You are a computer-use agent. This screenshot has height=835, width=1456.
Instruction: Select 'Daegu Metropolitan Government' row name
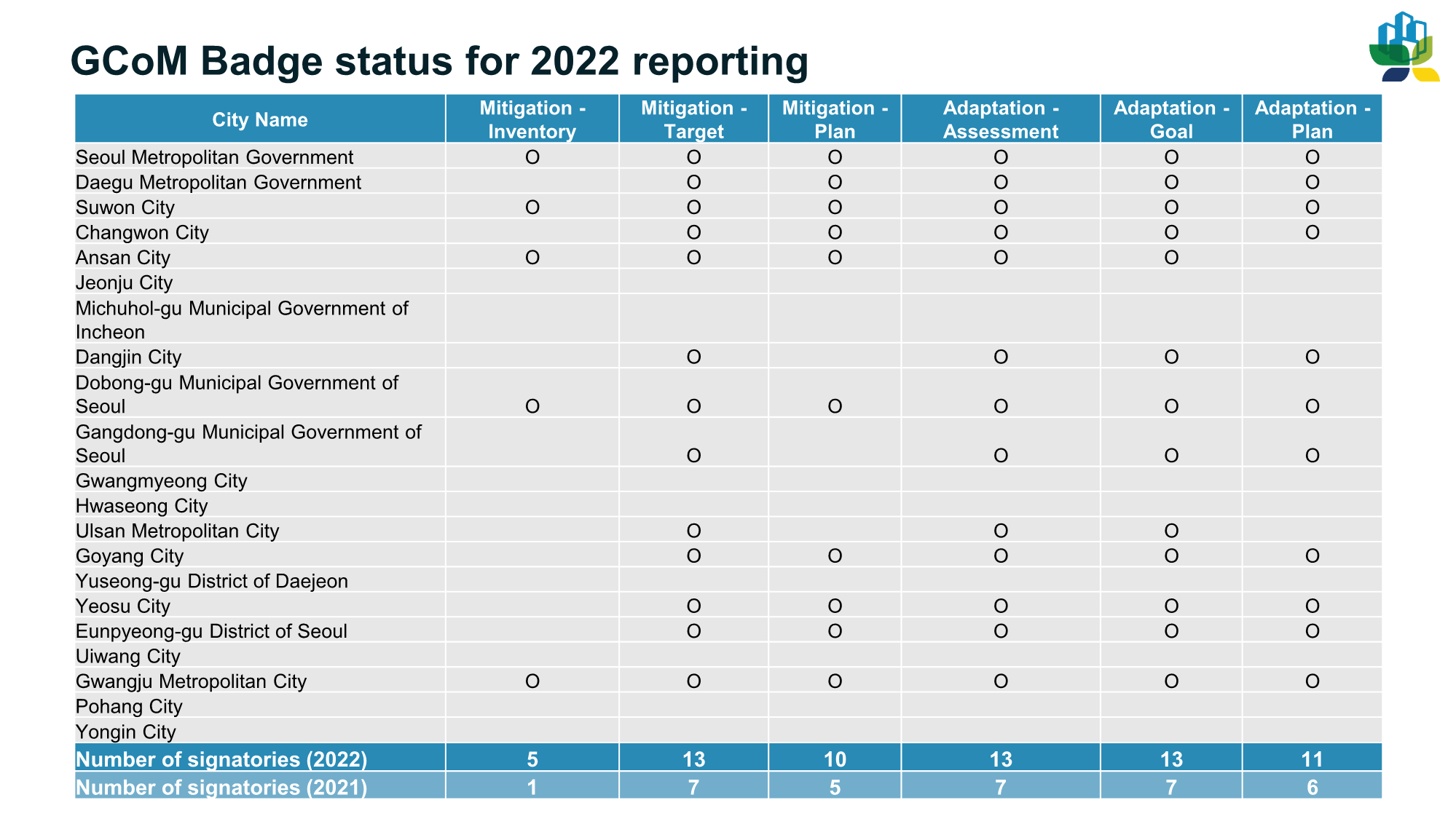[219, 182]
